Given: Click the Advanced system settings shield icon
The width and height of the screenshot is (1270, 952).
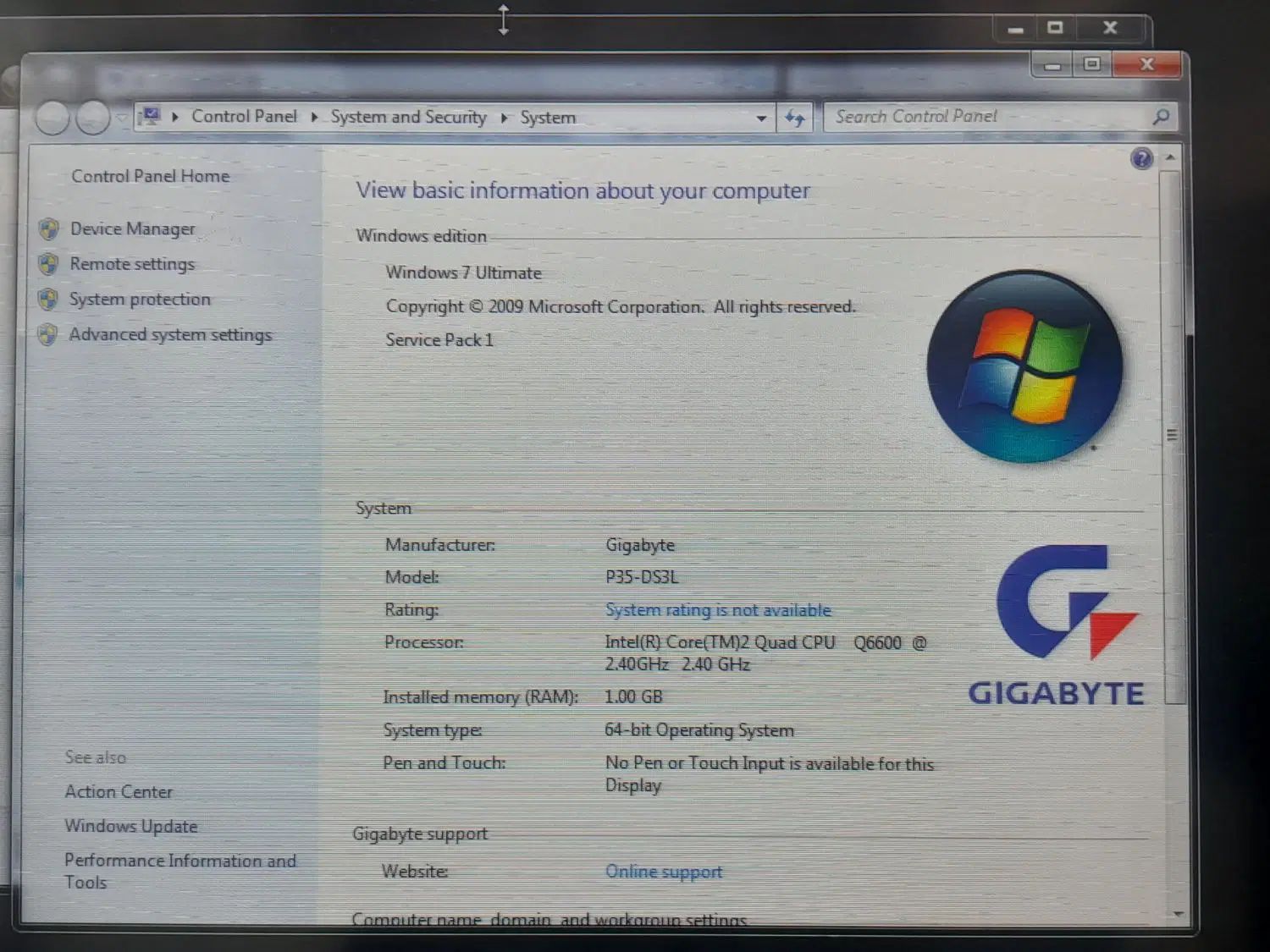Looking at the screenshot, I should click(47, 334).
